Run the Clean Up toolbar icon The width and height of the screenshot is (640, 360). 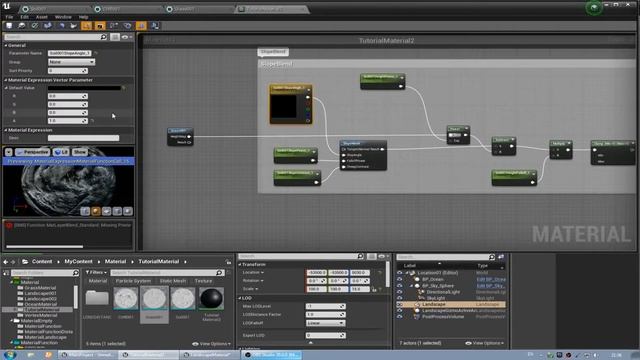tap(74, 26)
